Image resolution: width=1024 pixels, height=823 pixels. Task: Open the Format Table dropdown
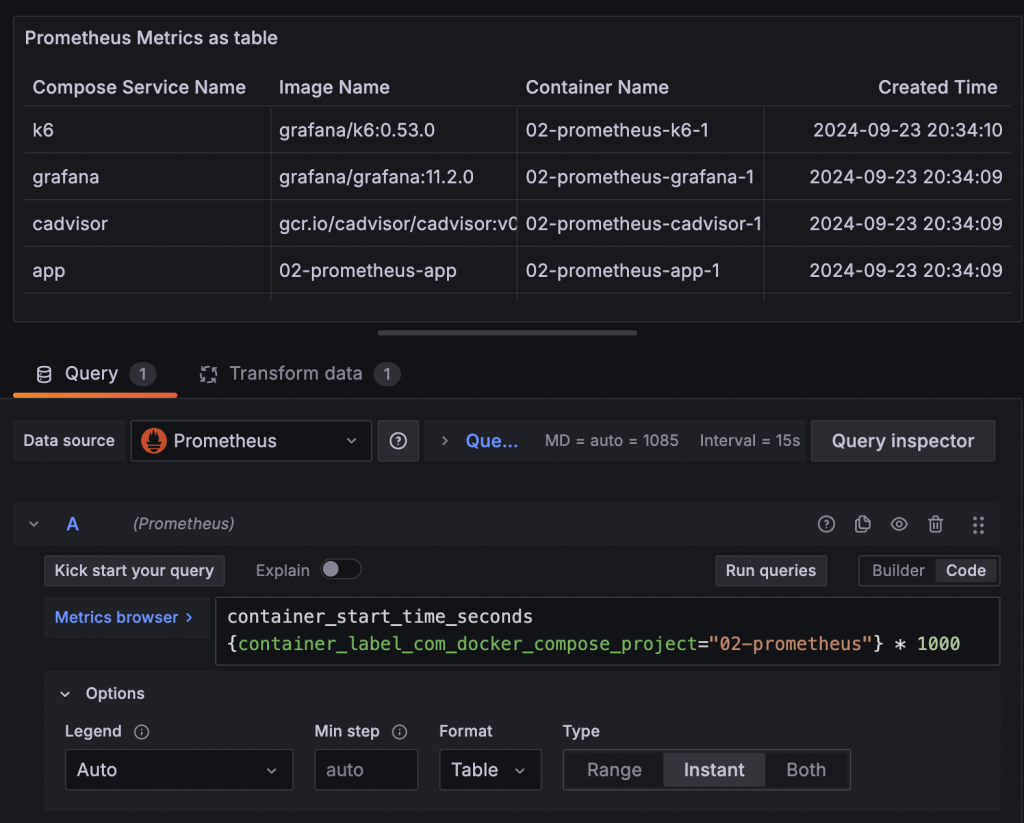pyautogui.click(x=489, y=770)
